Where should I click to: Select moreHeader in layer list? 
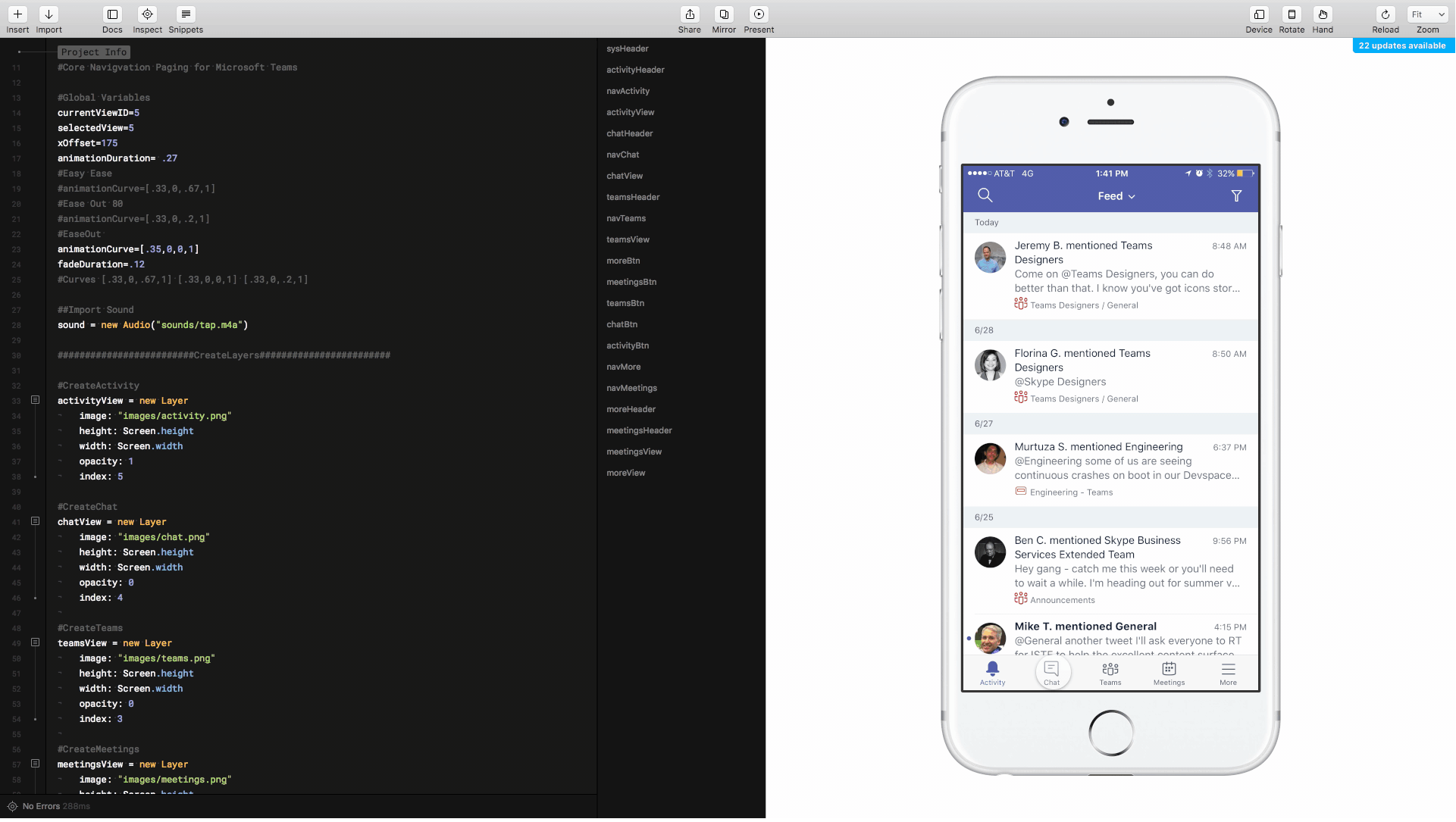(x=631, y=409)
